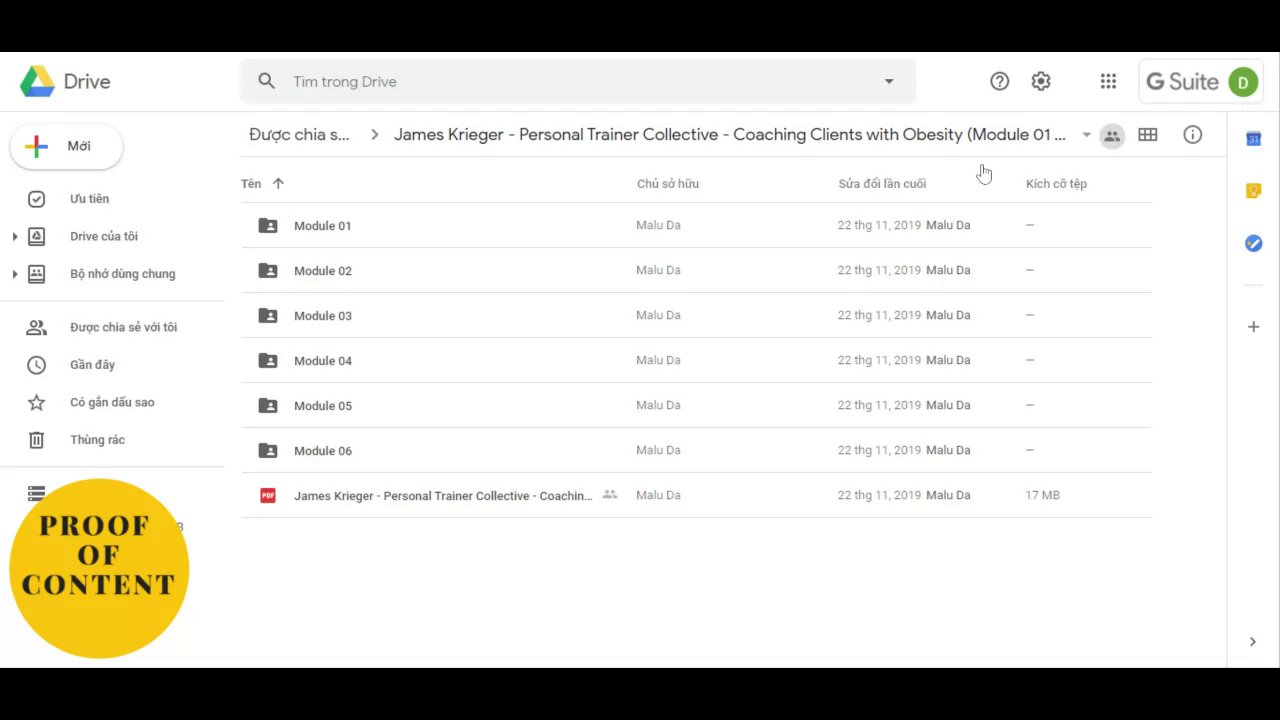Select the James Krieger PDF file
Screen dimensions: 1280x720
696,495
